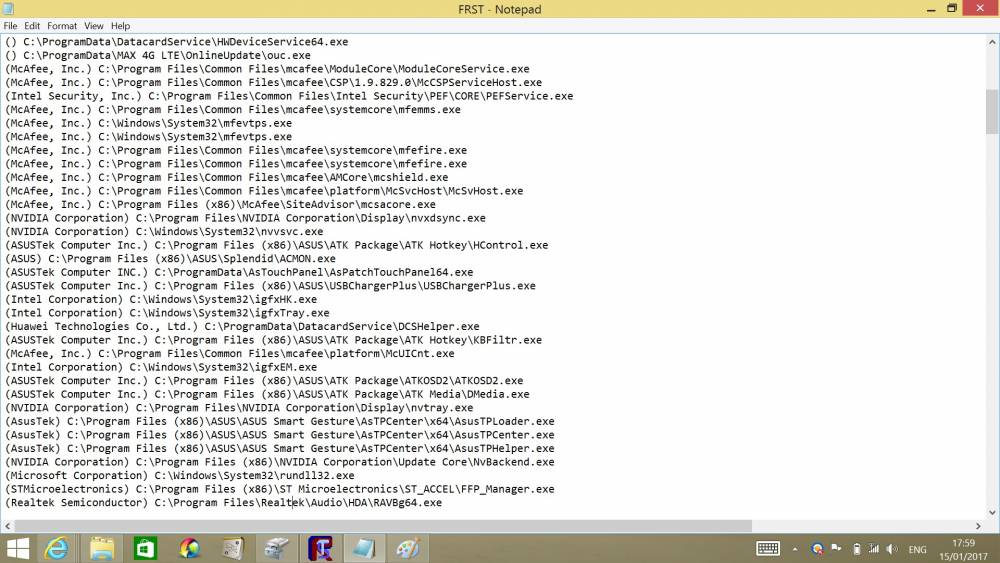Screen dimensions: 1000x563
Task: Open File Explorer from taskbar
Action: [x=101, y=548]
